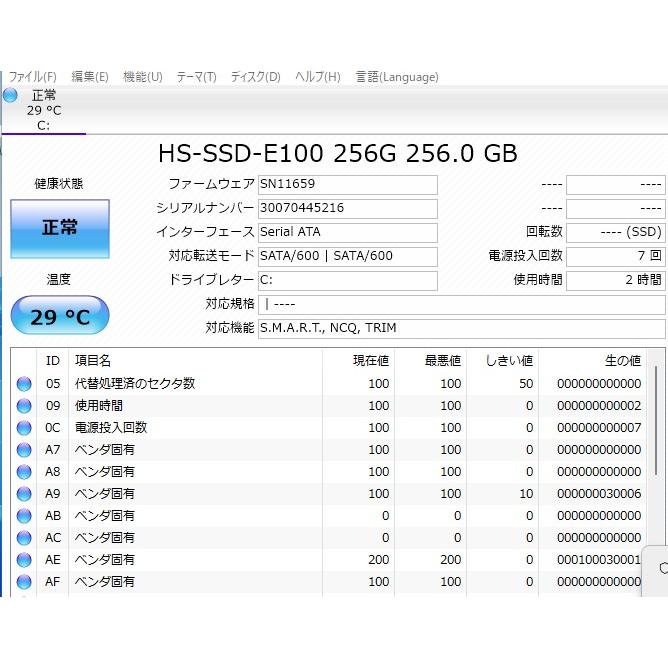Click raw value 000000000002 in 09 row

point(599,406)
